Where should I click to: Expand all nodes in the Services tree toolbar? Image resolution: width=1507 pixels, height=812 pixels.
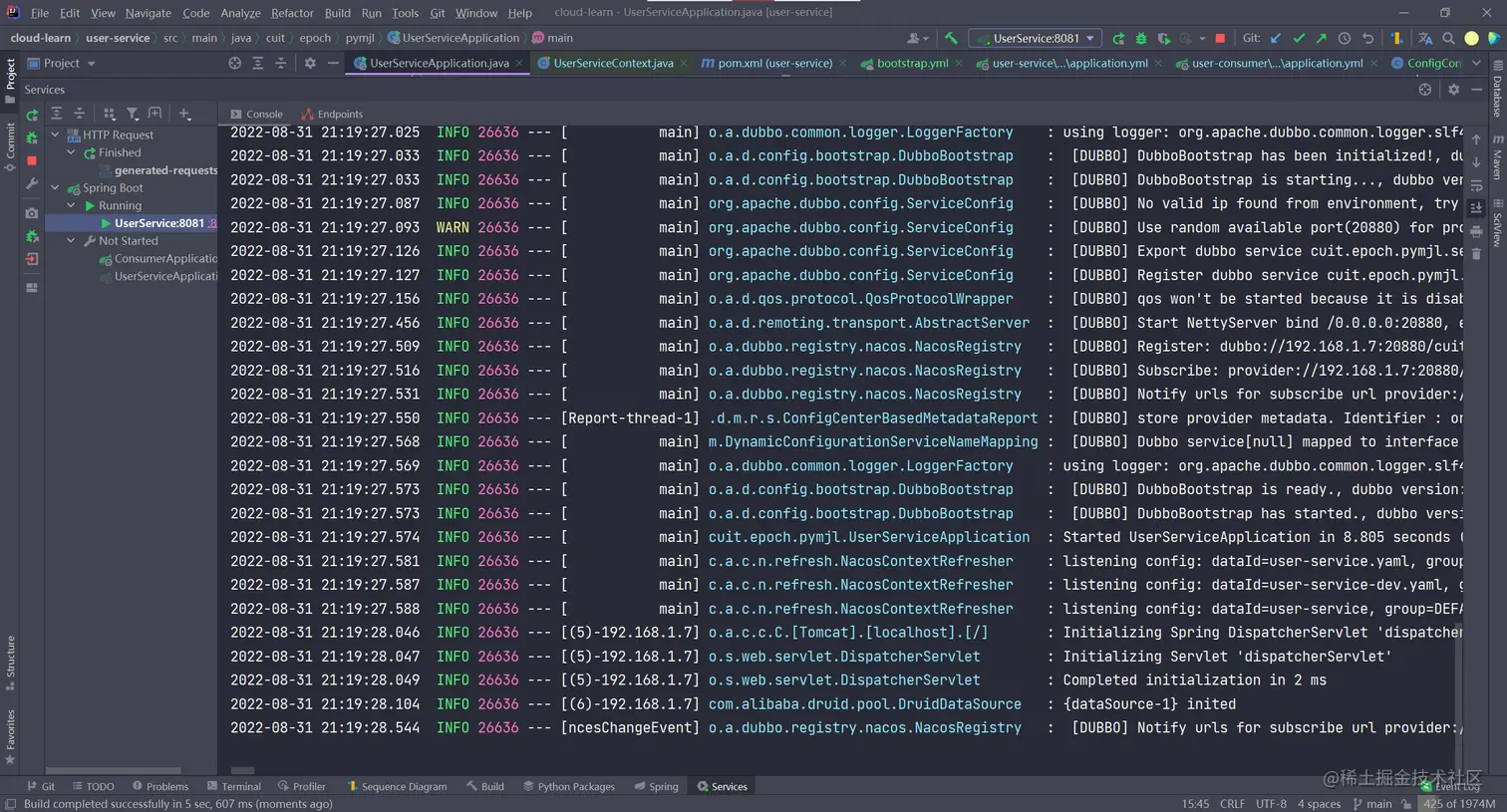pos(57,114)
